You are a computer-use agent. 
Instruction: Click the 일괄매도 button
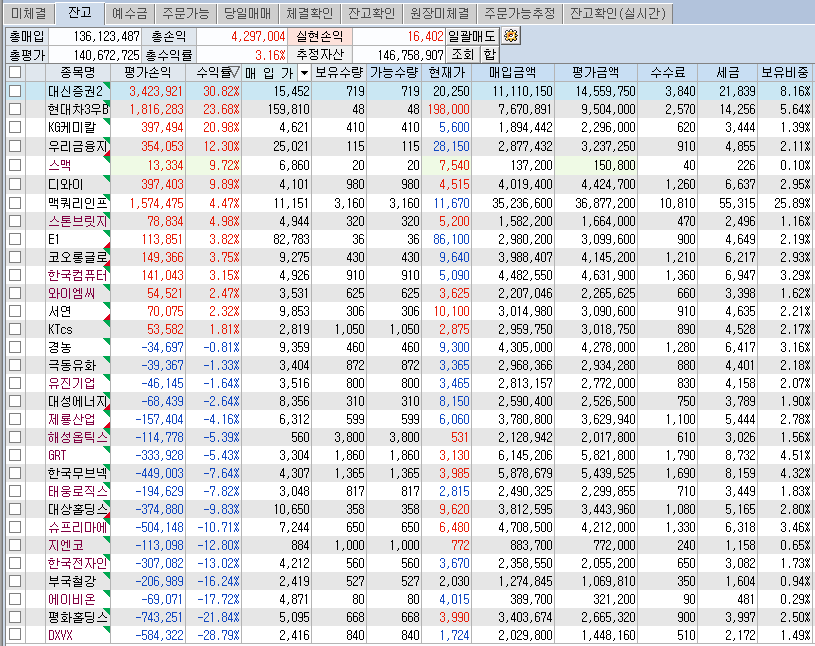point(472,36)
